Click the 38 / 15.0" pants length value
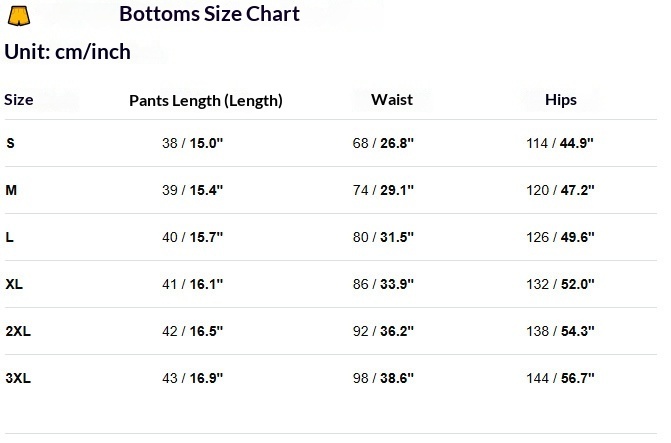Screen dimensions: 671x443 192,143
